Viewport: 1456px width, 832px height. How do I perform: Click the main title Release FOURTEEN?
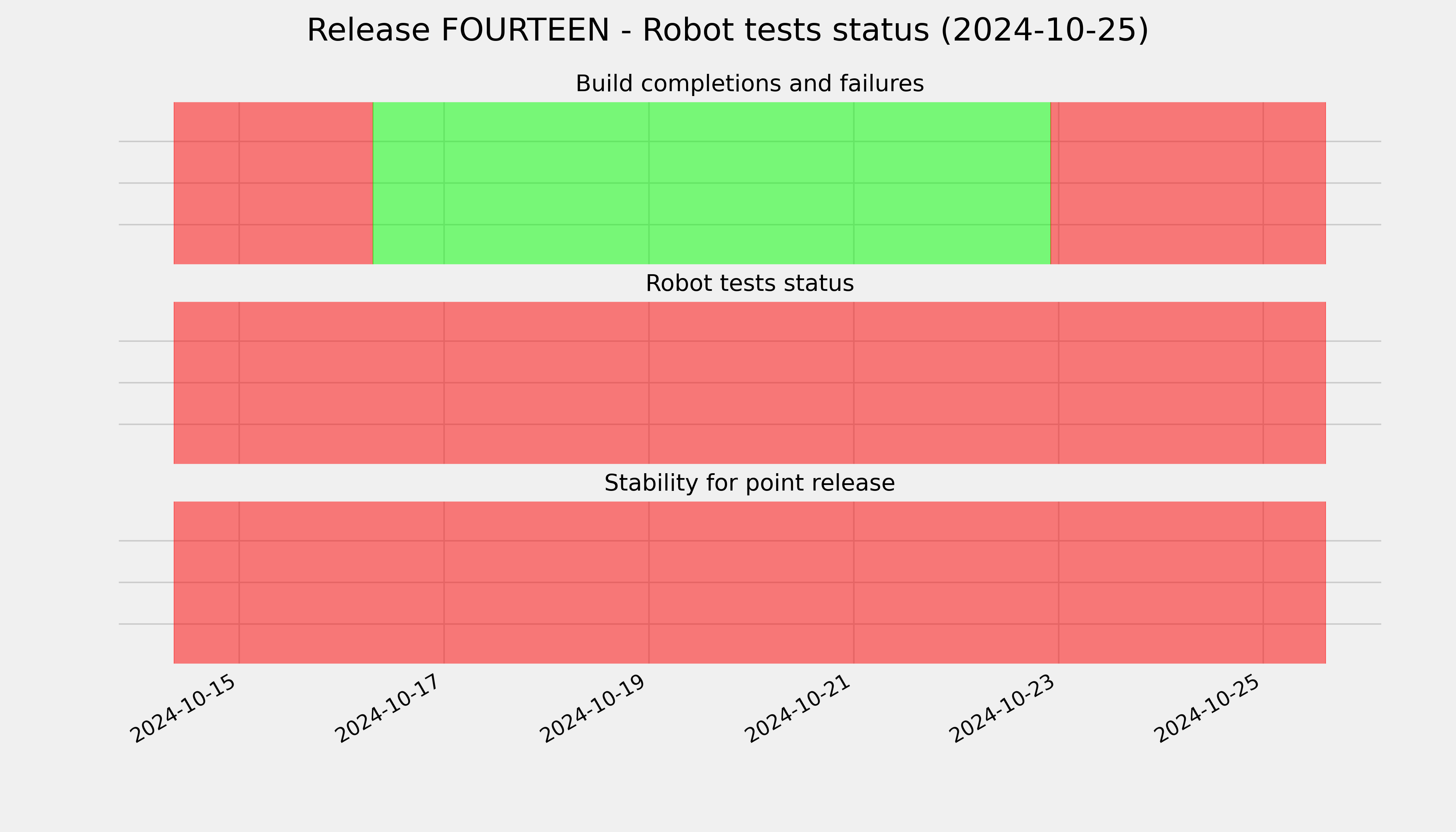point(727,30)
